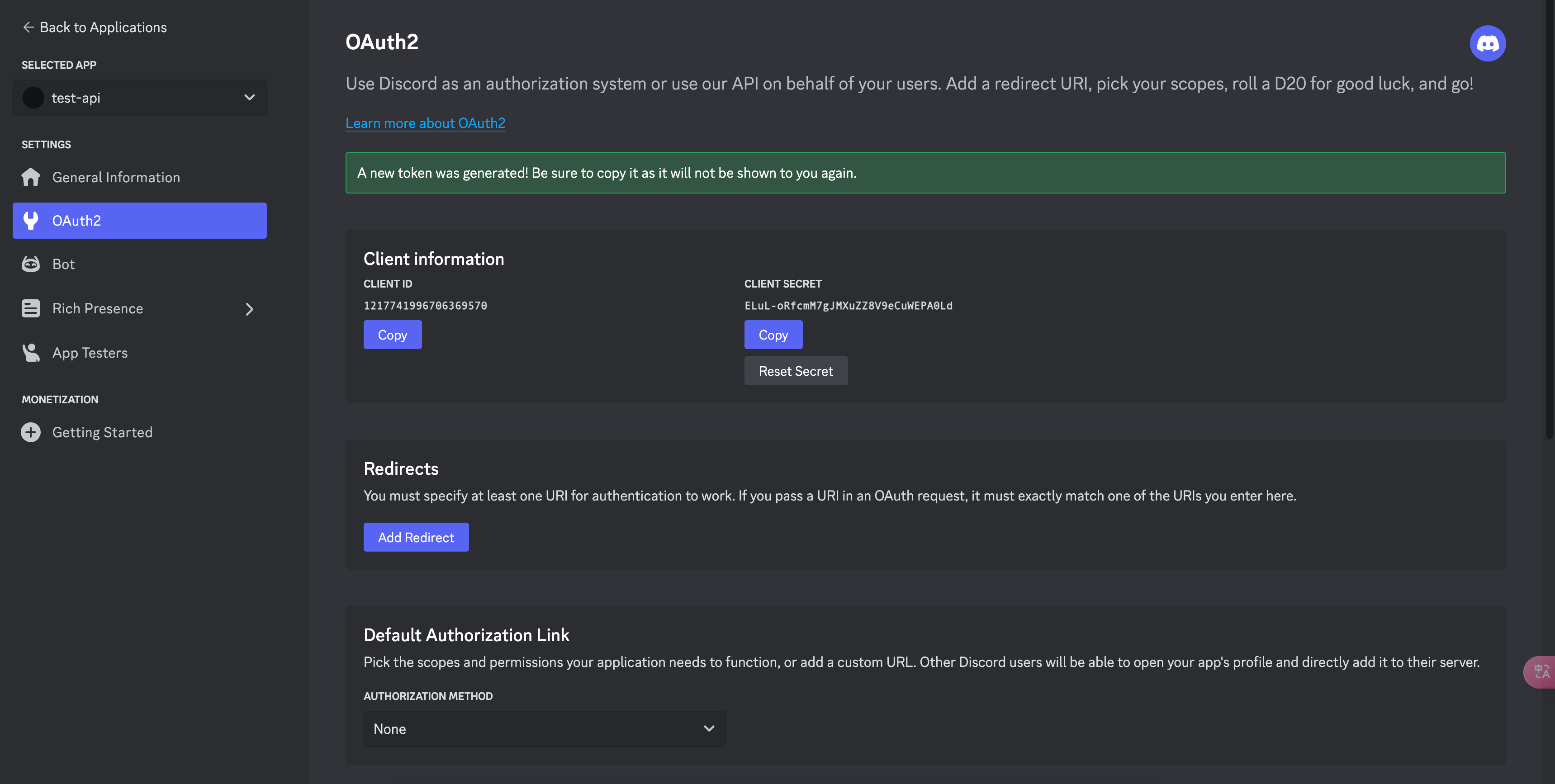This screenshot has height=784, width=1555.
Task: Click the General Information home icon
Action: pos(31,177)
